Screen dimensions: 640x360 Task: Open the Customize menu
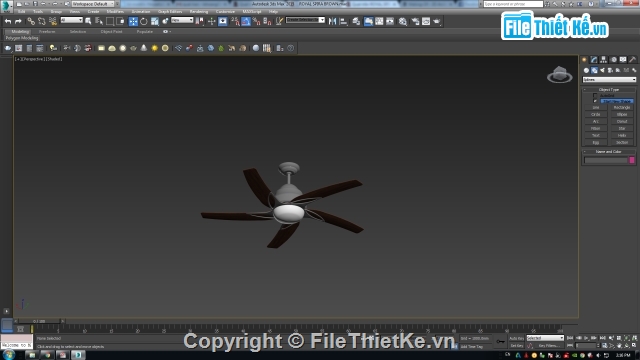coord(225,12)
